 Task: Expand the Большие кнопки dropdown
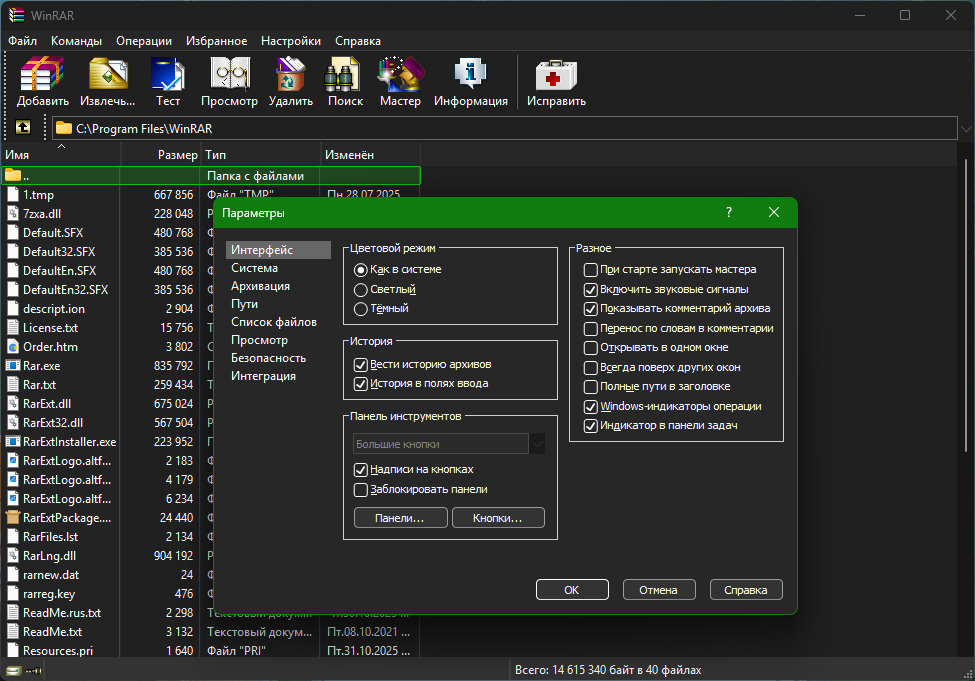point(537,444)
